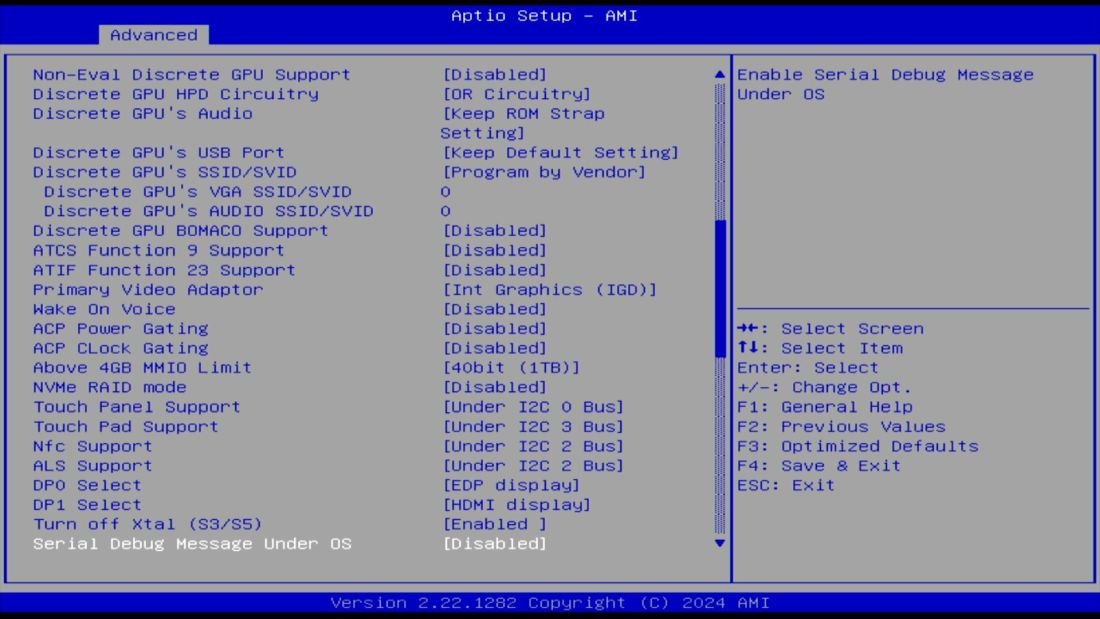Toggle Discrete GPU BOMACO Support value
The width and height of the screenshot is (1100, 619).
tap(495, 231)
